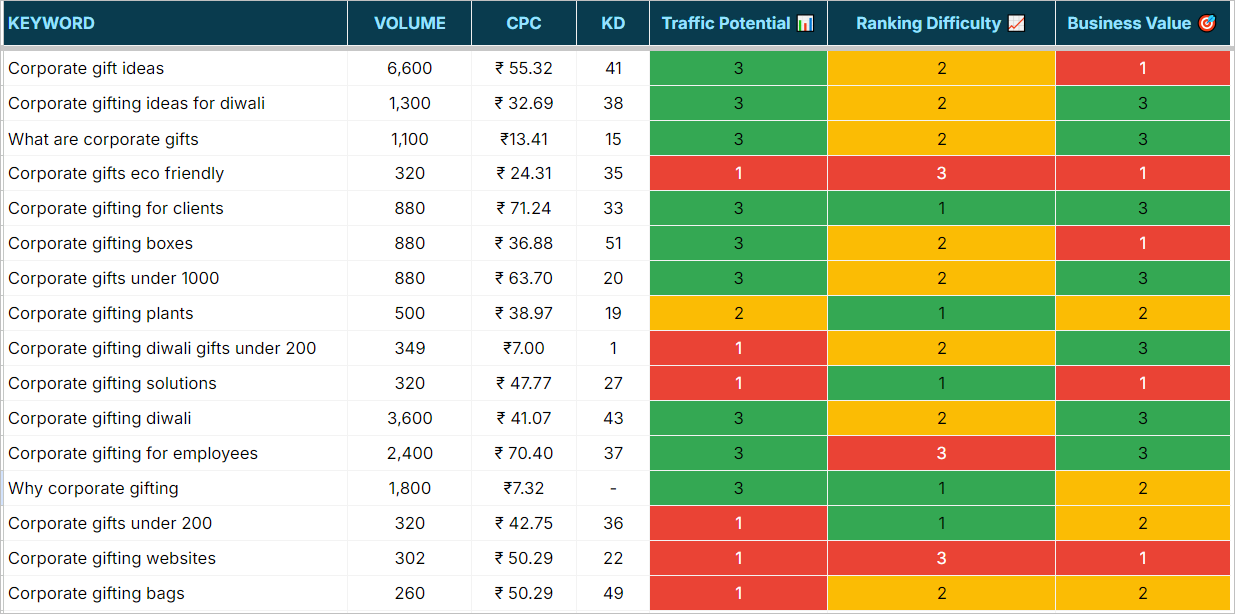The width and height of the screenshot is (1235, 614).
Task: Select the Business Value column header
Action: 1142,23
